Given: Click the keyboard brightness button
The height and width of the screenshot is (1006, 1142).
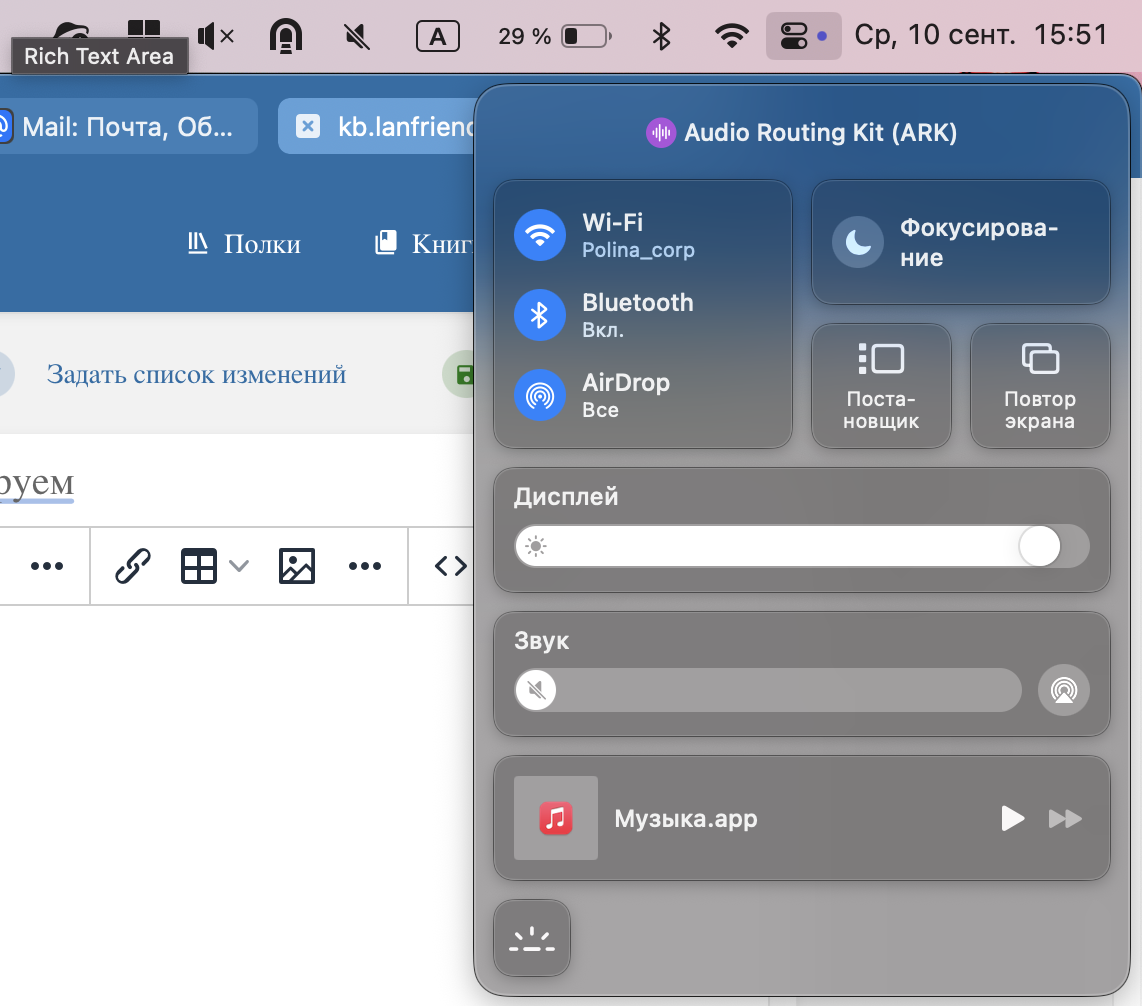Looking at the screenshot, I should click(x=532, y=938).
